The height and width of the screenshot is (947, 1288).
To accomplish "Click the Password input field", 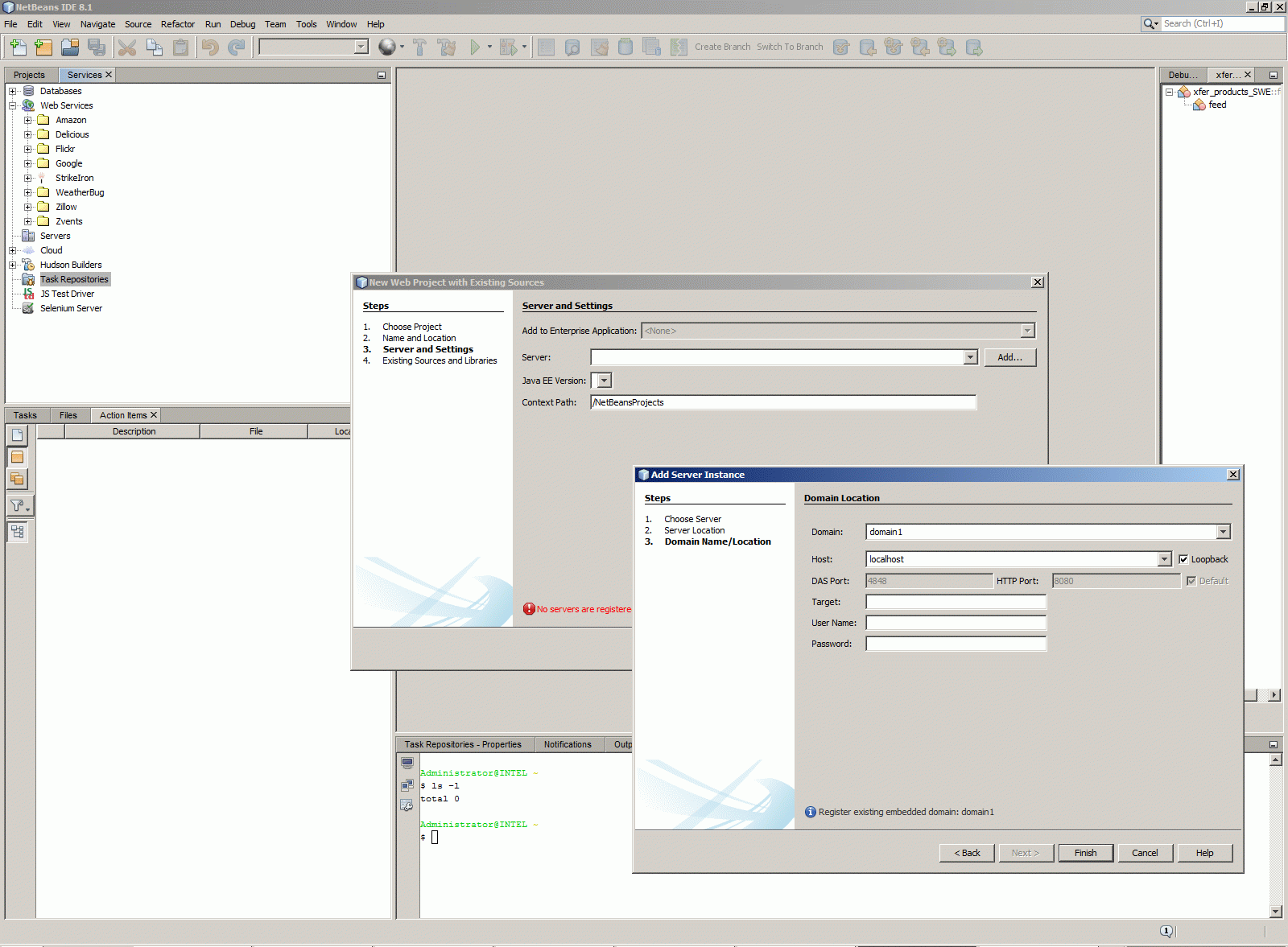I will coord(956,644).
